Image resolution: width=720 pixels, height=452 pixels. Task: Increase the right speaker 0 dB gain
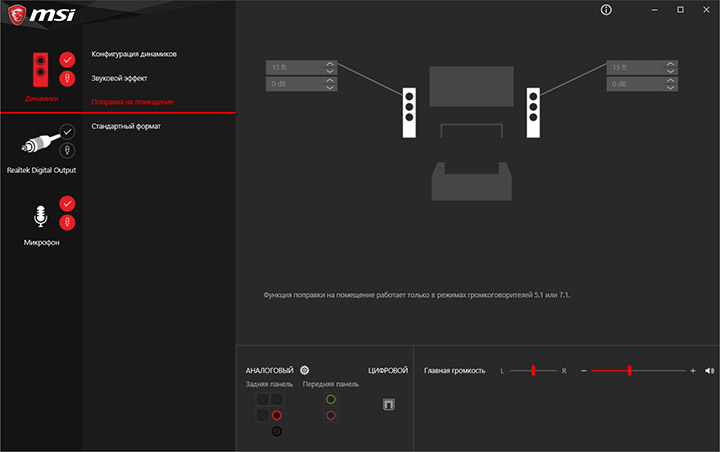pyautogui.click(x=670, y=80)
